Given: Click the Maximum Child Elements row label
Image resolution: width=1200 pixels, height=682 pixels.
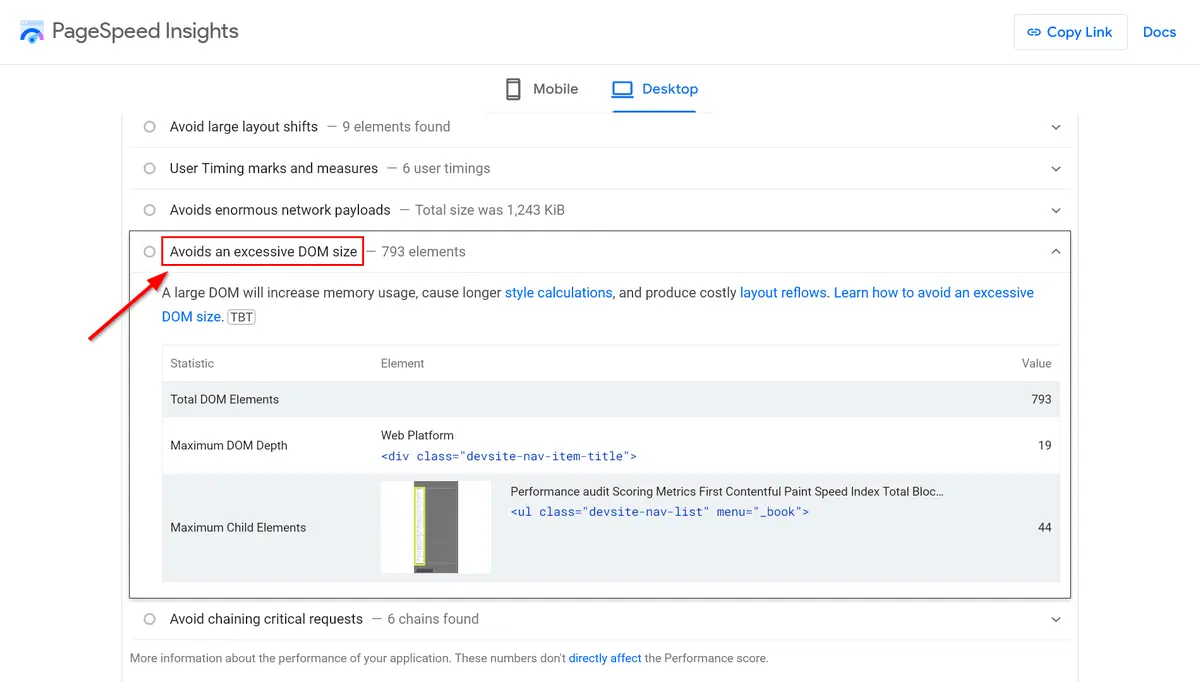Looking at the screenshot, I should point(238,527).
